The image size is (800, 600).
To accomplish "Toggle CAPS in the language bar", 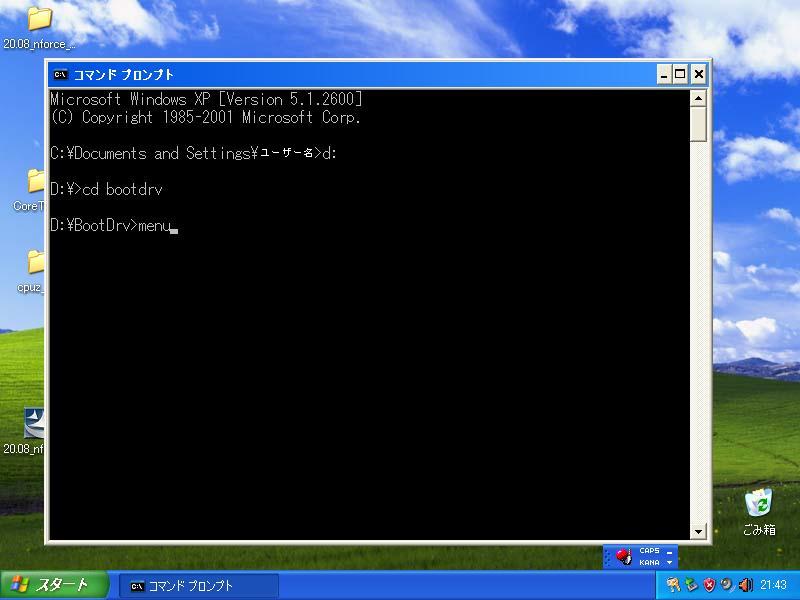I will click(649, 551).
